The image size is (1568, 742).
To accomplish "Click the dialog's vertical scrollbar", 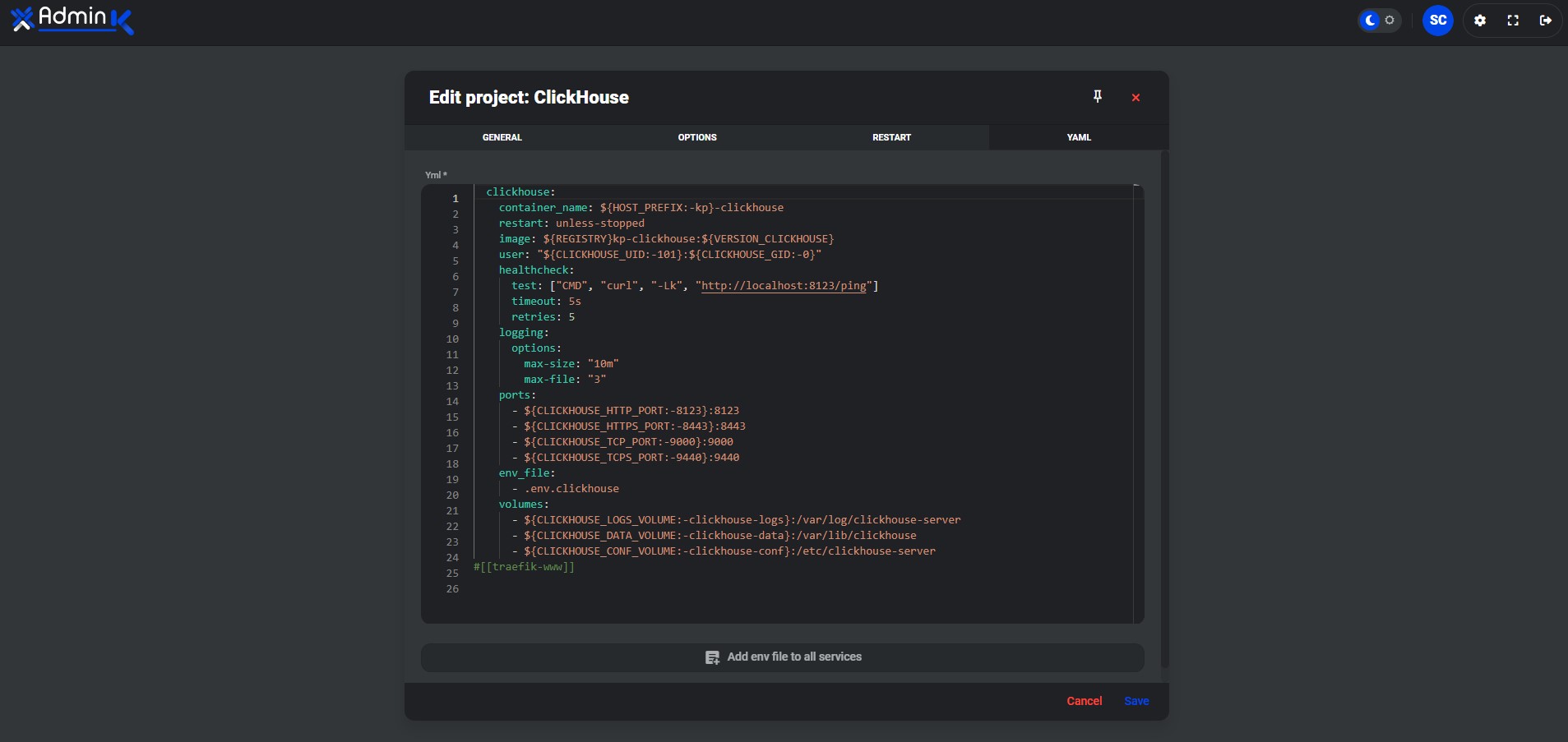I will coord(1164,408).
